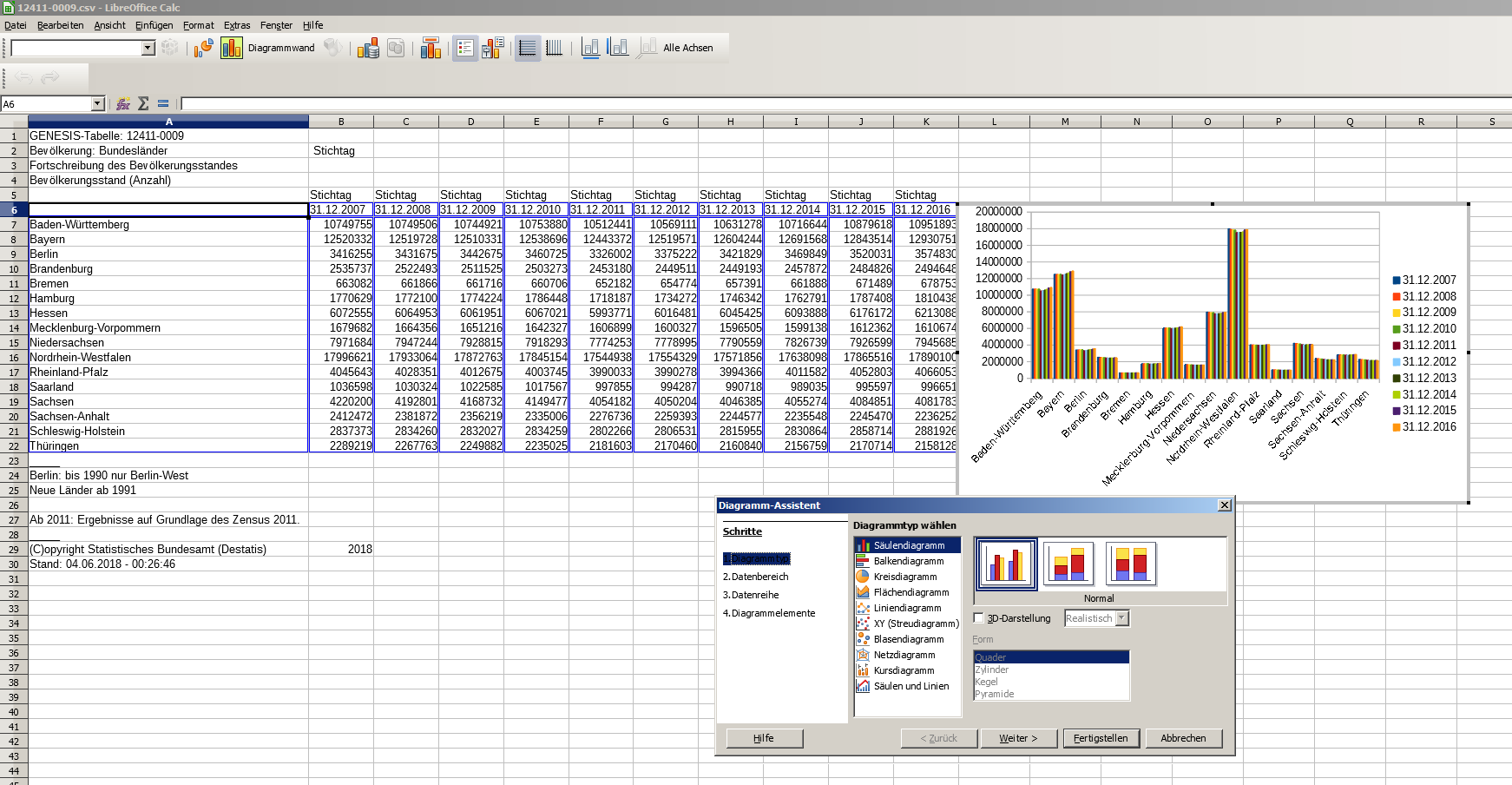Click the formula input line
The height and width of the screenshot is (785, 1512).
[x=845, y=104]
